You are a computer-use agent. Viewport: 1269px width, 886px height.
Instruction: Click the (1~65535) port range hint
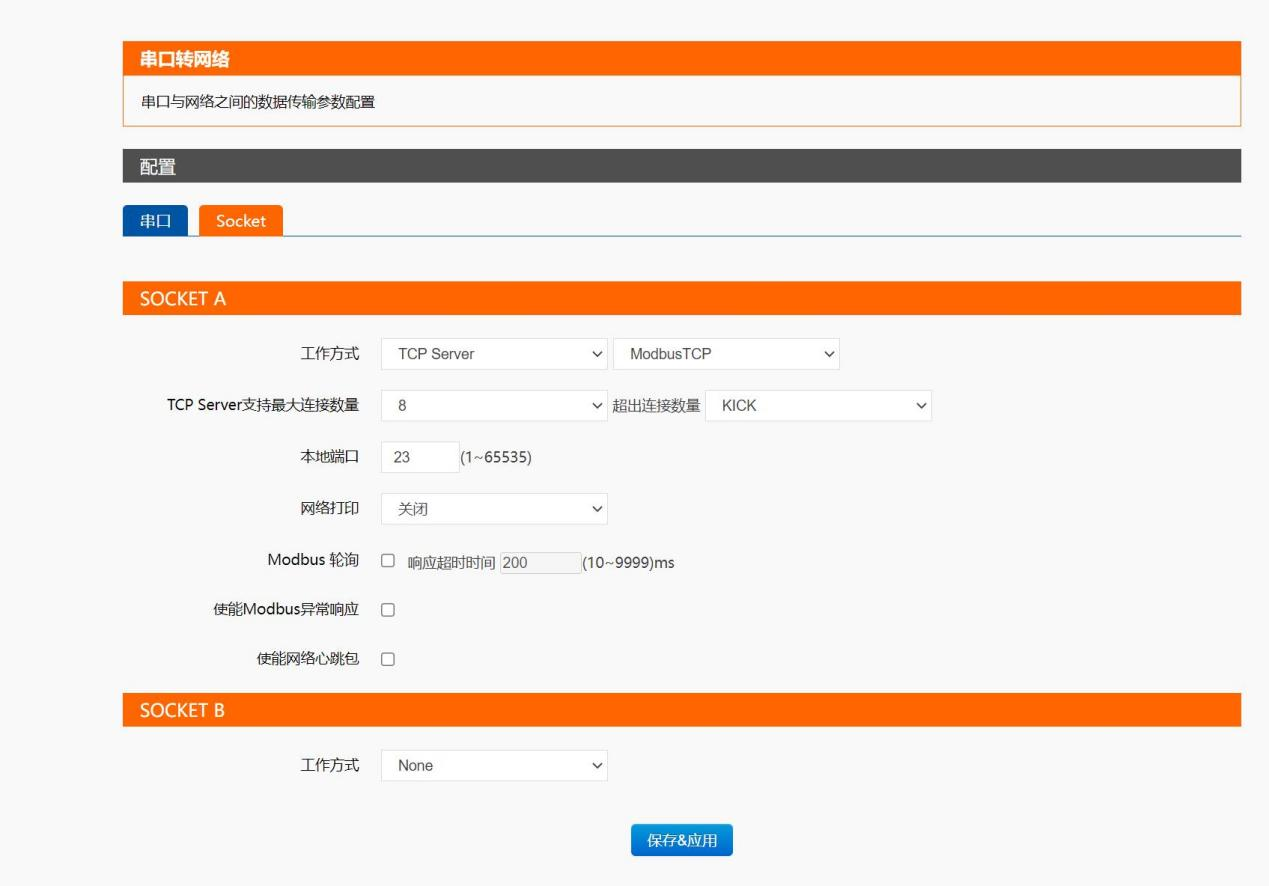tap(496, 458)
